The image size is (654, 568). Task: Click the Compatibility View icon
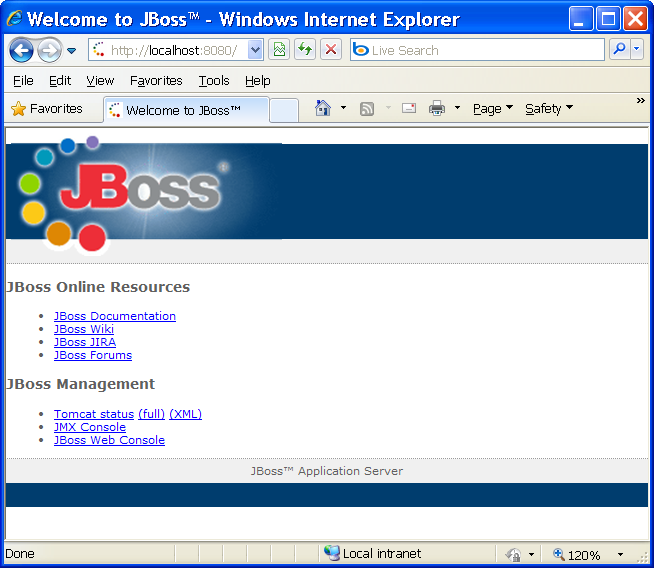click(x=279, y=50)
